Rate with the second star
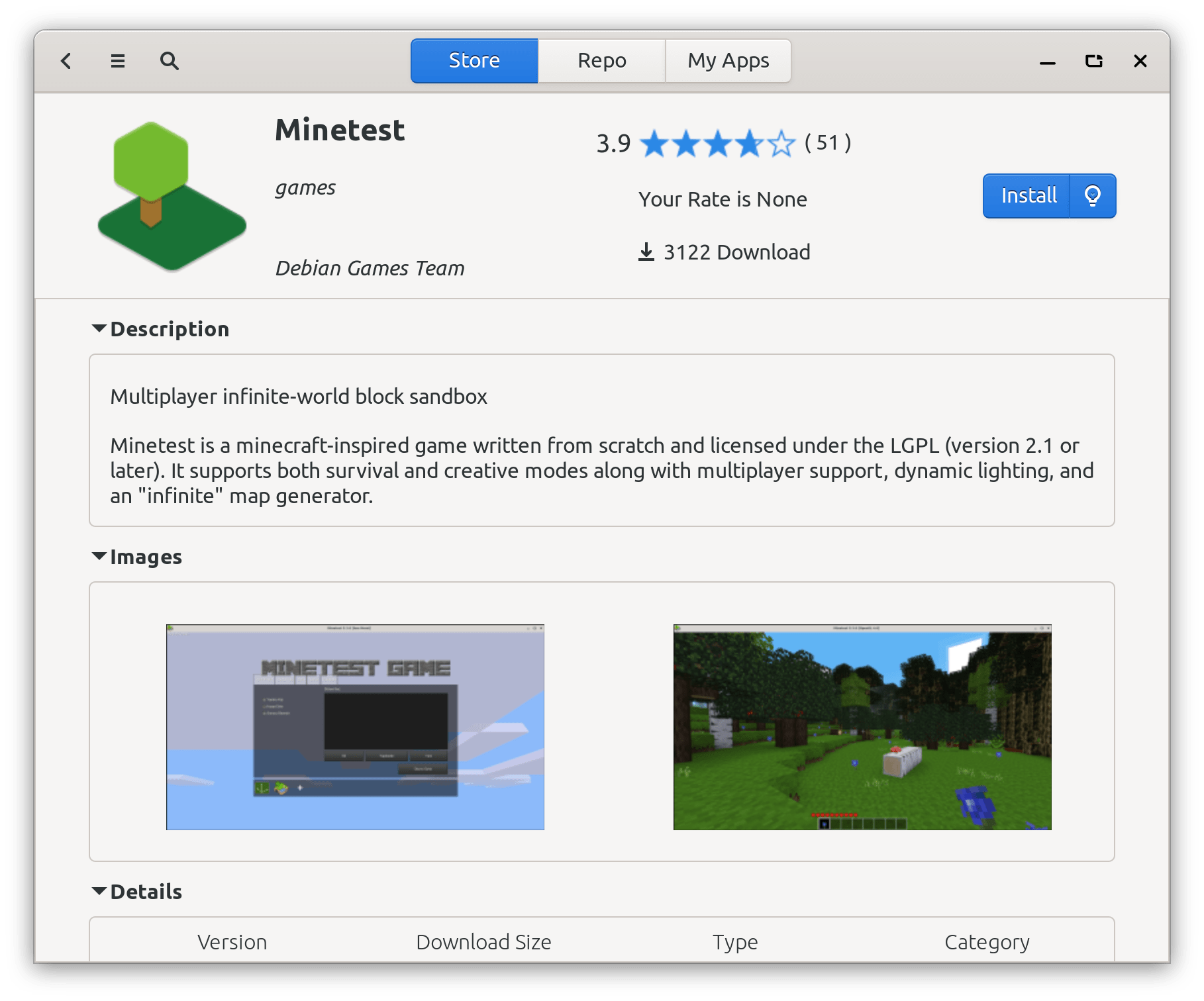 [x=686, y=144]
